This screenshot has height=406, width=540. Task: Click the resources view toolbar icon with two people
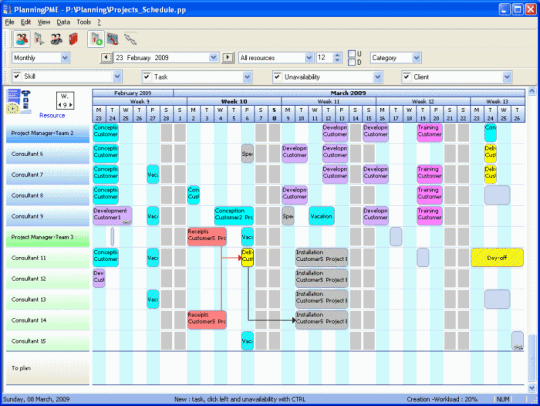tap(22, 39)
